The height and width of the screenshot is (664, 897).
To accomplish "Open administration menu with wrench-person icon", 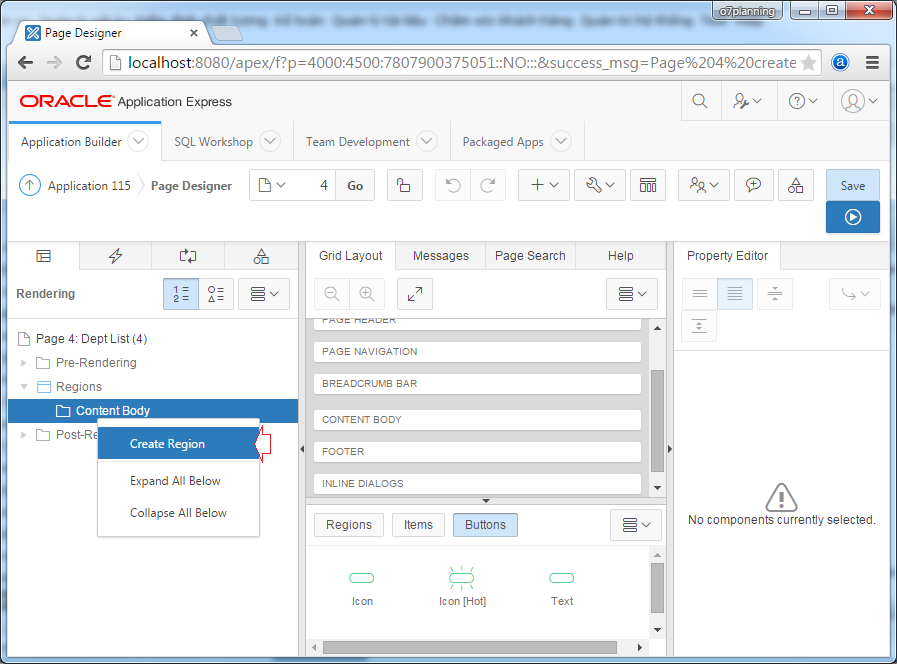I will [747, 101].
